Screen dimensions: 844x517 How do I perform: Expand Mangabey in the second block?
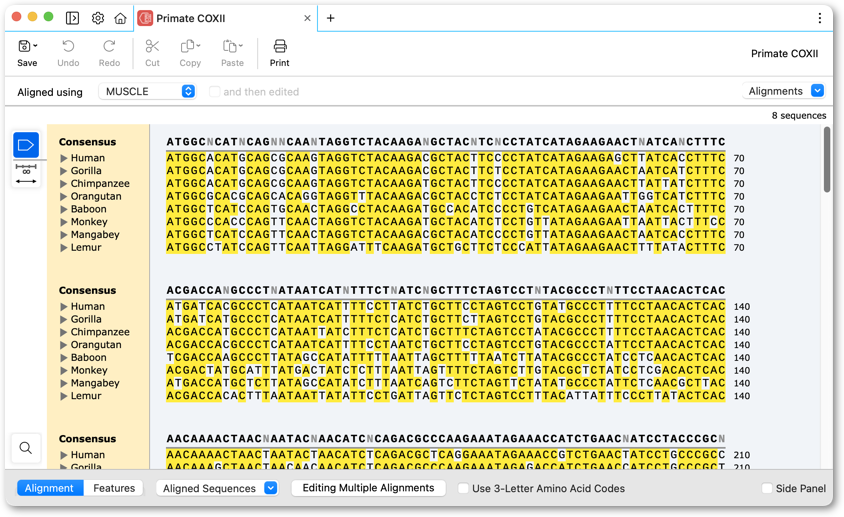pyautogui.click(x=64, y=383)
